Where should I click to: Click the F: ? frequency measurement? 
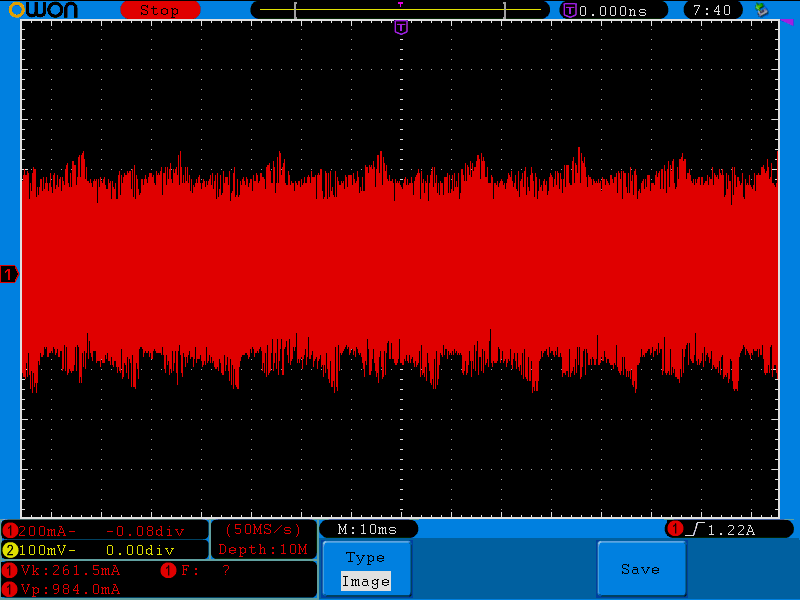tap(205, 570)
